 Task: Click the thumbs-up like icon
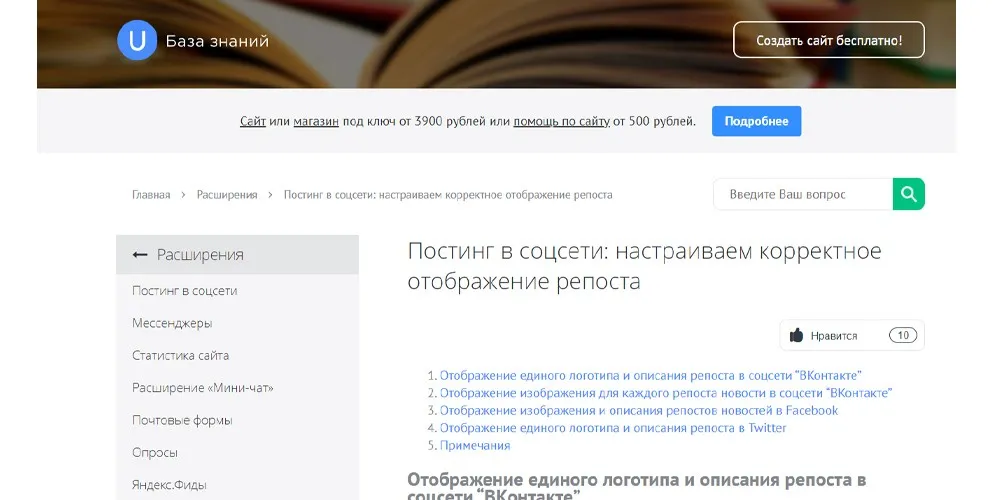click(796, 335)
